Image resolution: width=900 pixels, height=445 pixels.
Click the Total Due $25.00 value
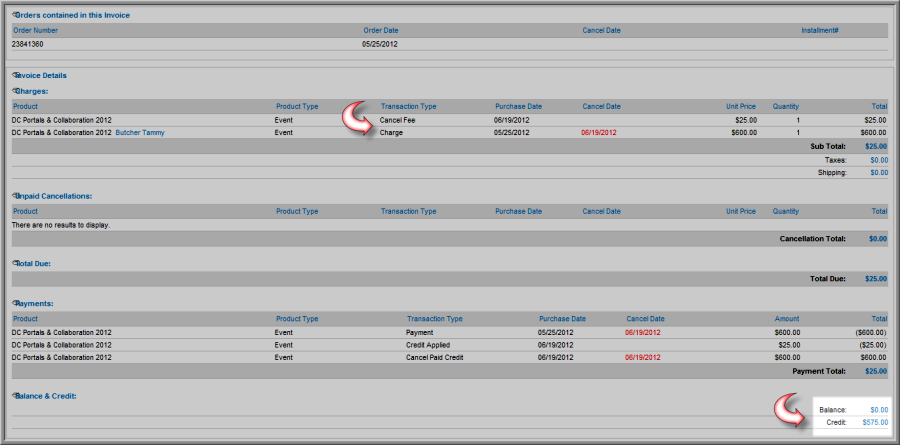point(876,279)
